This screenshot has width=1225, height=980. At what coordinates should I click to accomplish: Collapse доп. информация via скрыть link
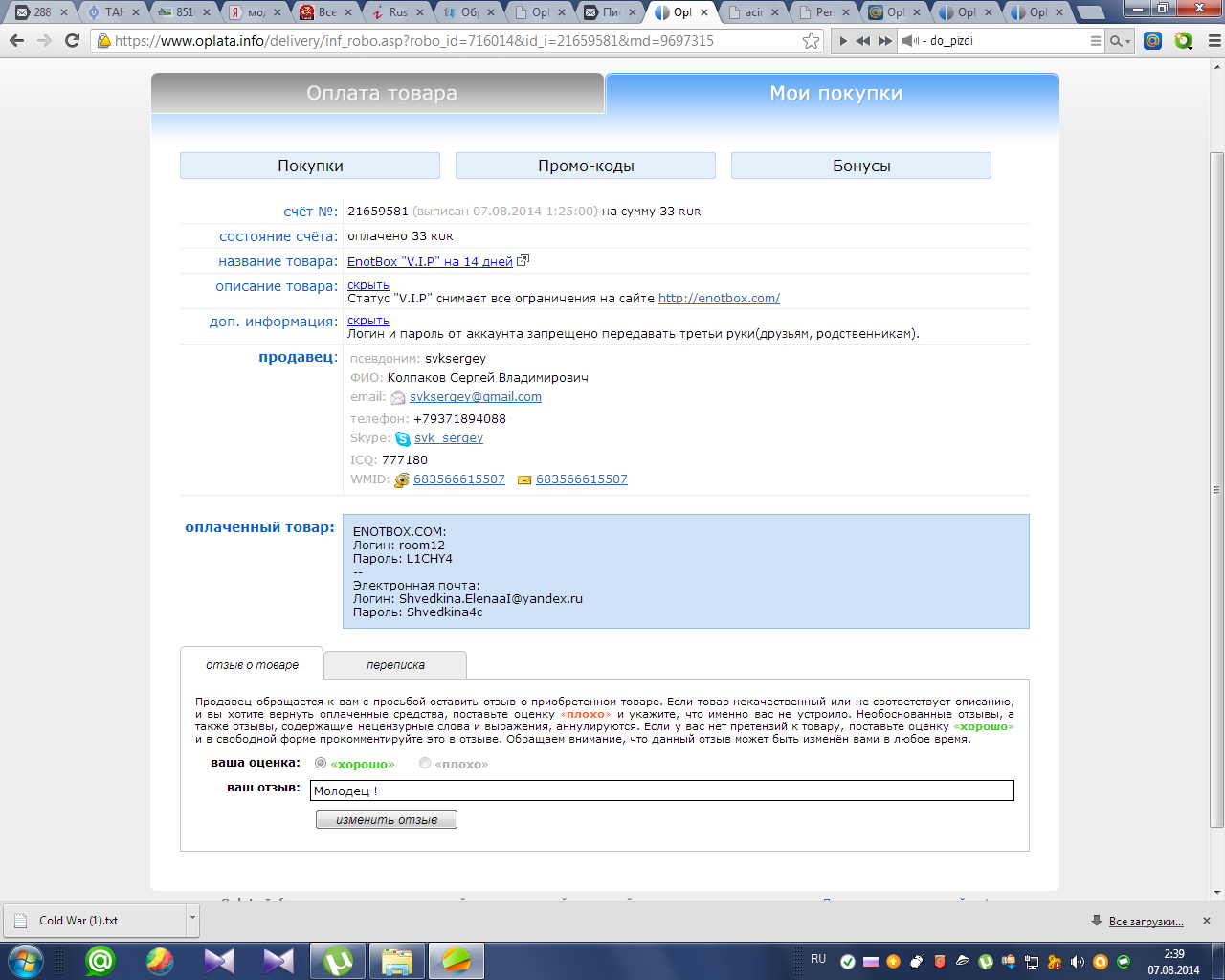click(367, 321)
